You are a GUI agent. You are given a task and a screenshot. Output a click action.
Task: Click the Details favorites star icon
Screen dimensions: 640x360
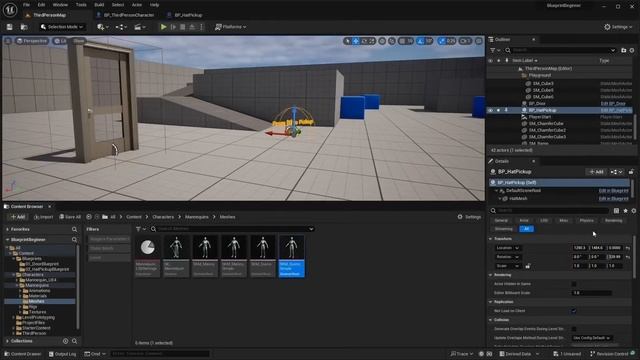625,211
